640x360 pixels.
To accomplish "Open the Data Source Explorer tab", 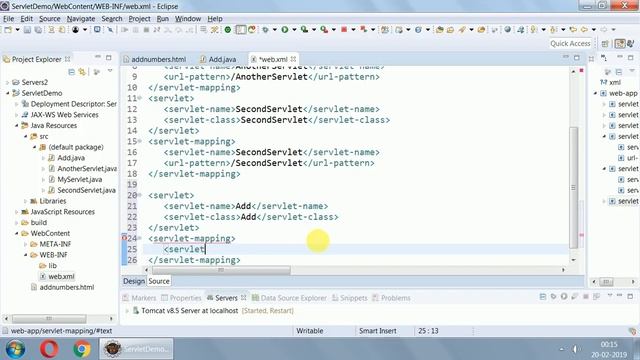I will (289, 298).
